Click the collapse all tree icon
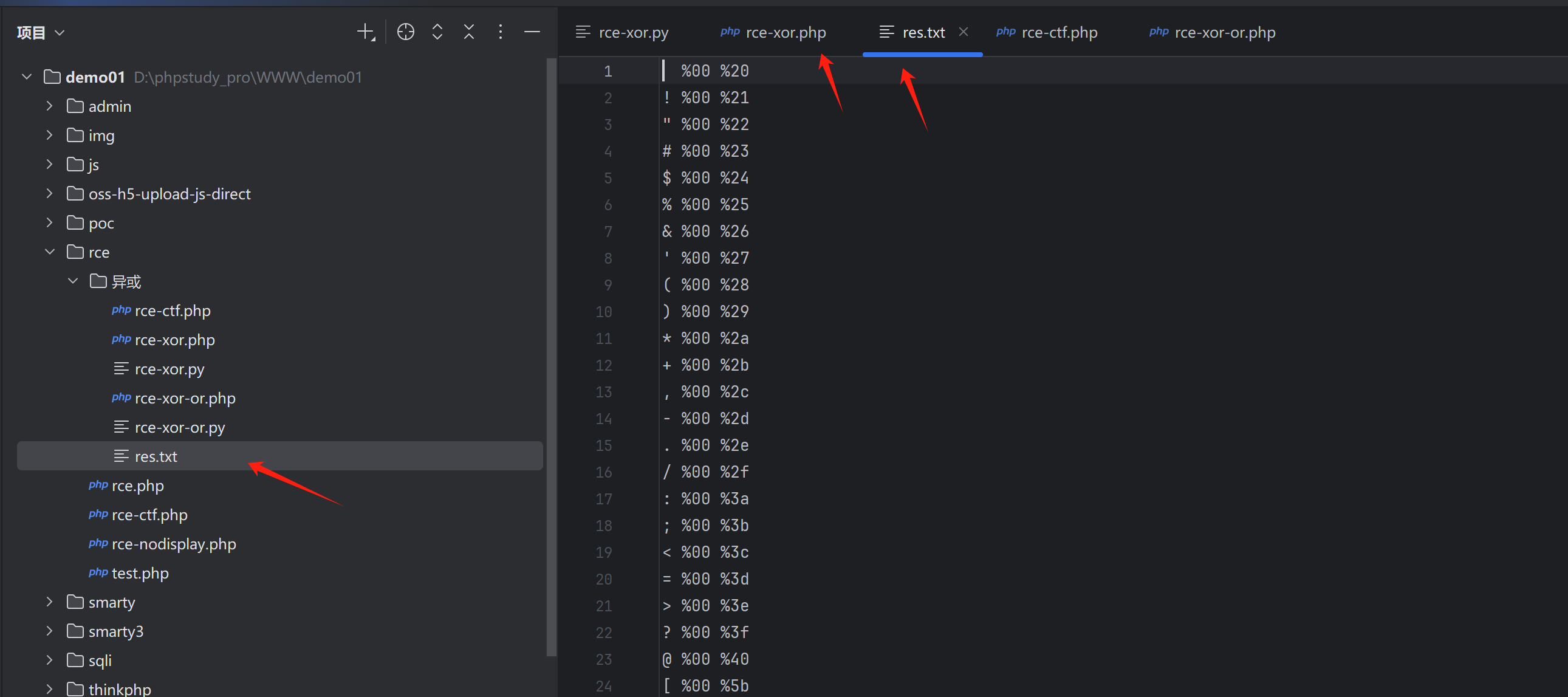Screen dimensions: 1568x697 (468, 32)
